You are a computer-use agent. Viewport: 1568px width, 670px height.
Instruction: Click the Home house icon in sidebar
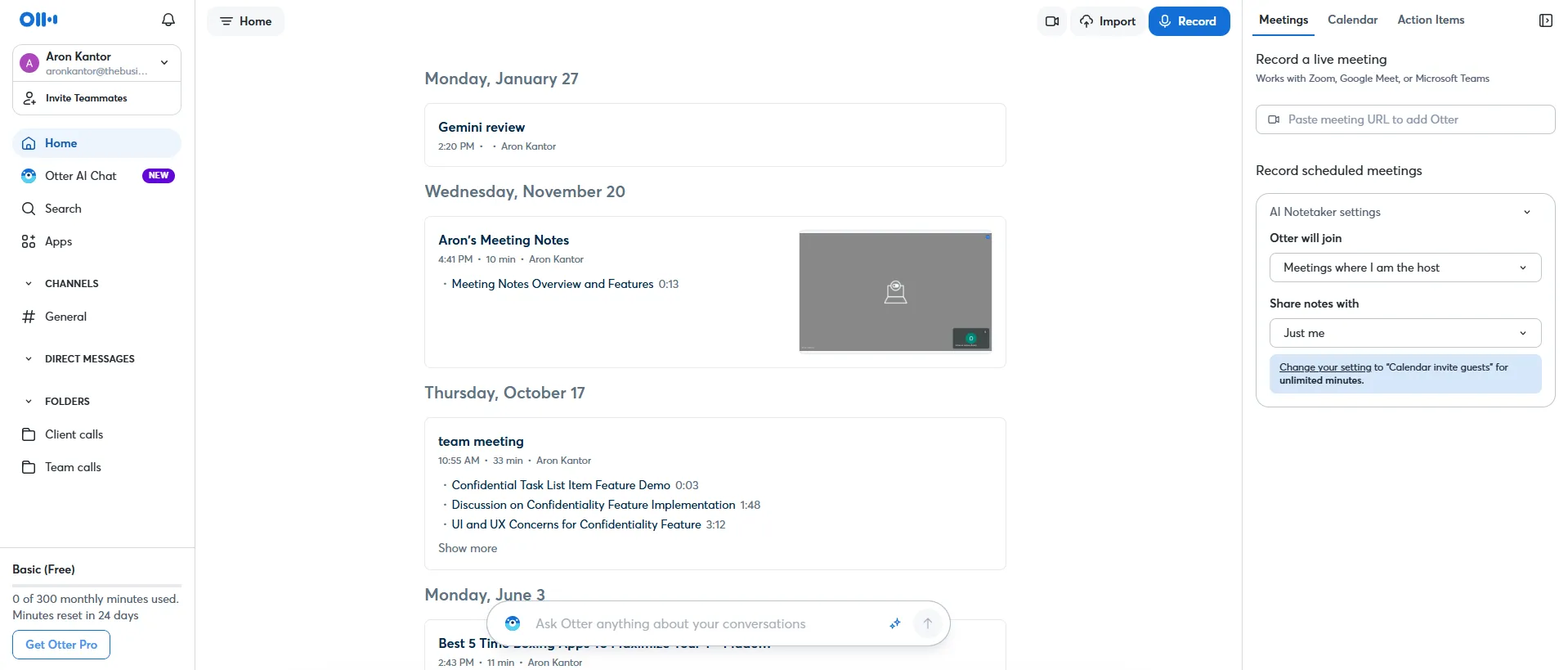point(29,143)
